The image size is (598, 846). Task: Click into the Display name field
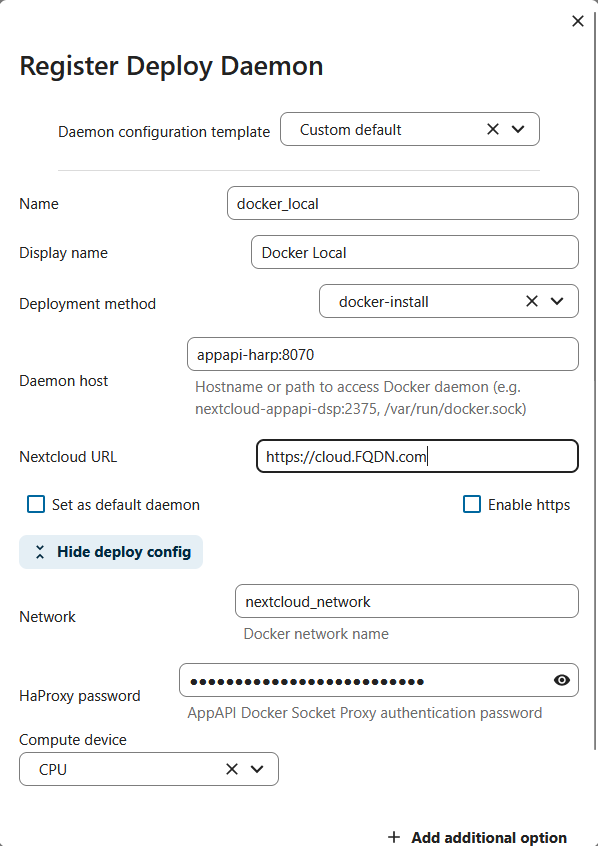pyautogui.click(x=414, y=252)
